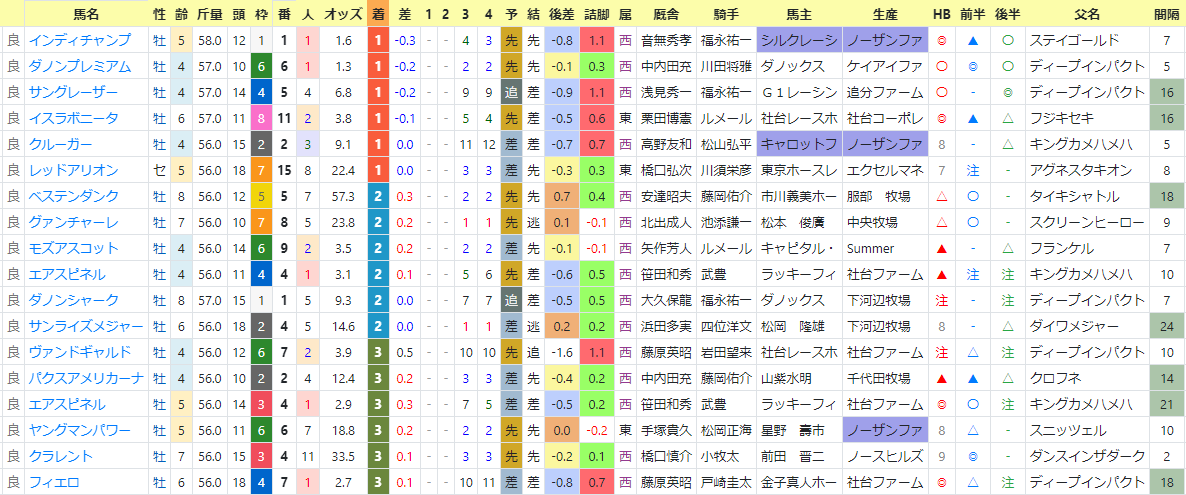This screenshot has width=1186, height=495.
Task: Click horse name サングレーザー
Action: (73, 92)
